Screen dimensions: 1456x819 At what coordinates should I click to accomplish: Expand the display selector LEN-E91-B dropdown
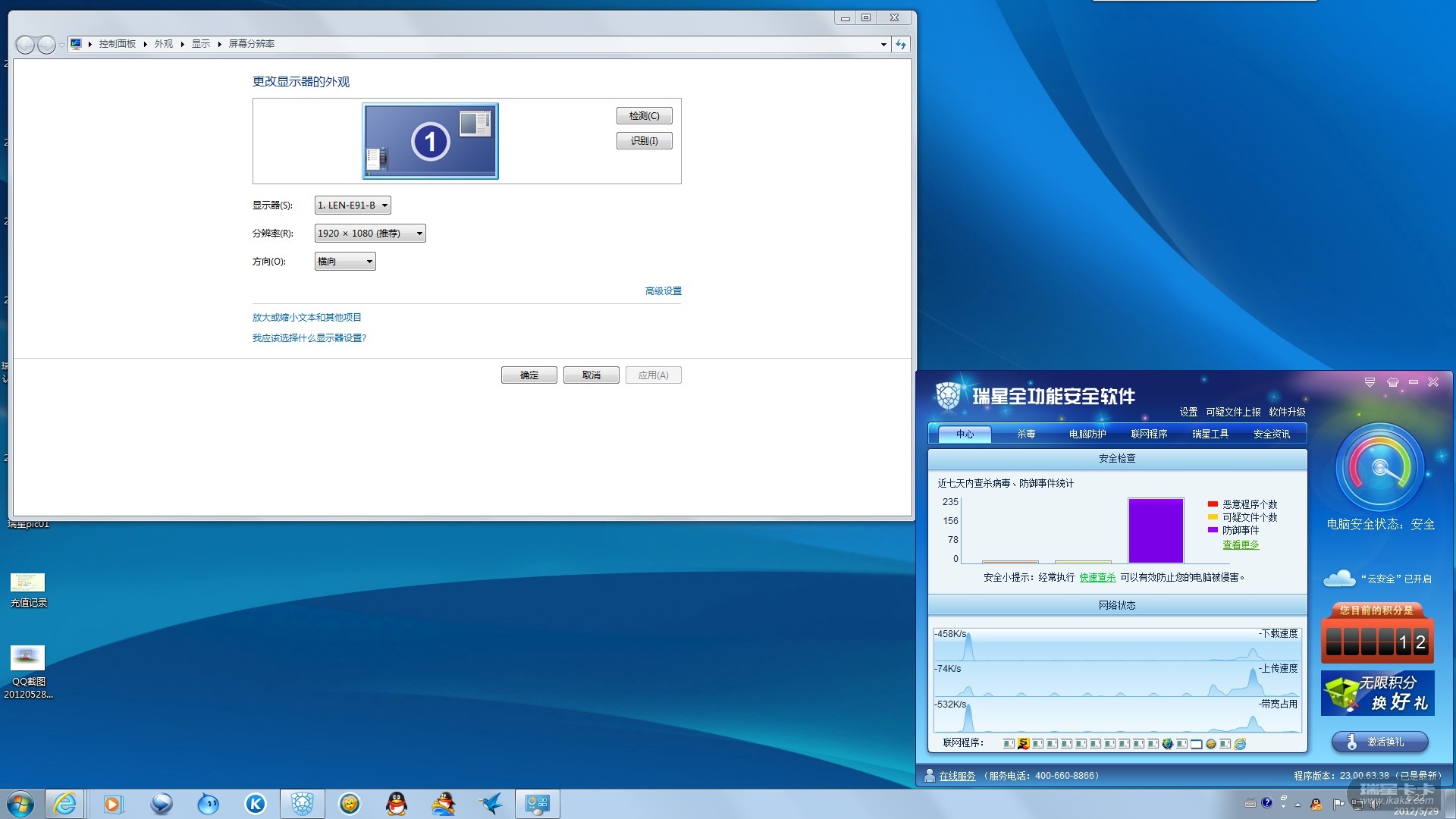tap(353, 206)
